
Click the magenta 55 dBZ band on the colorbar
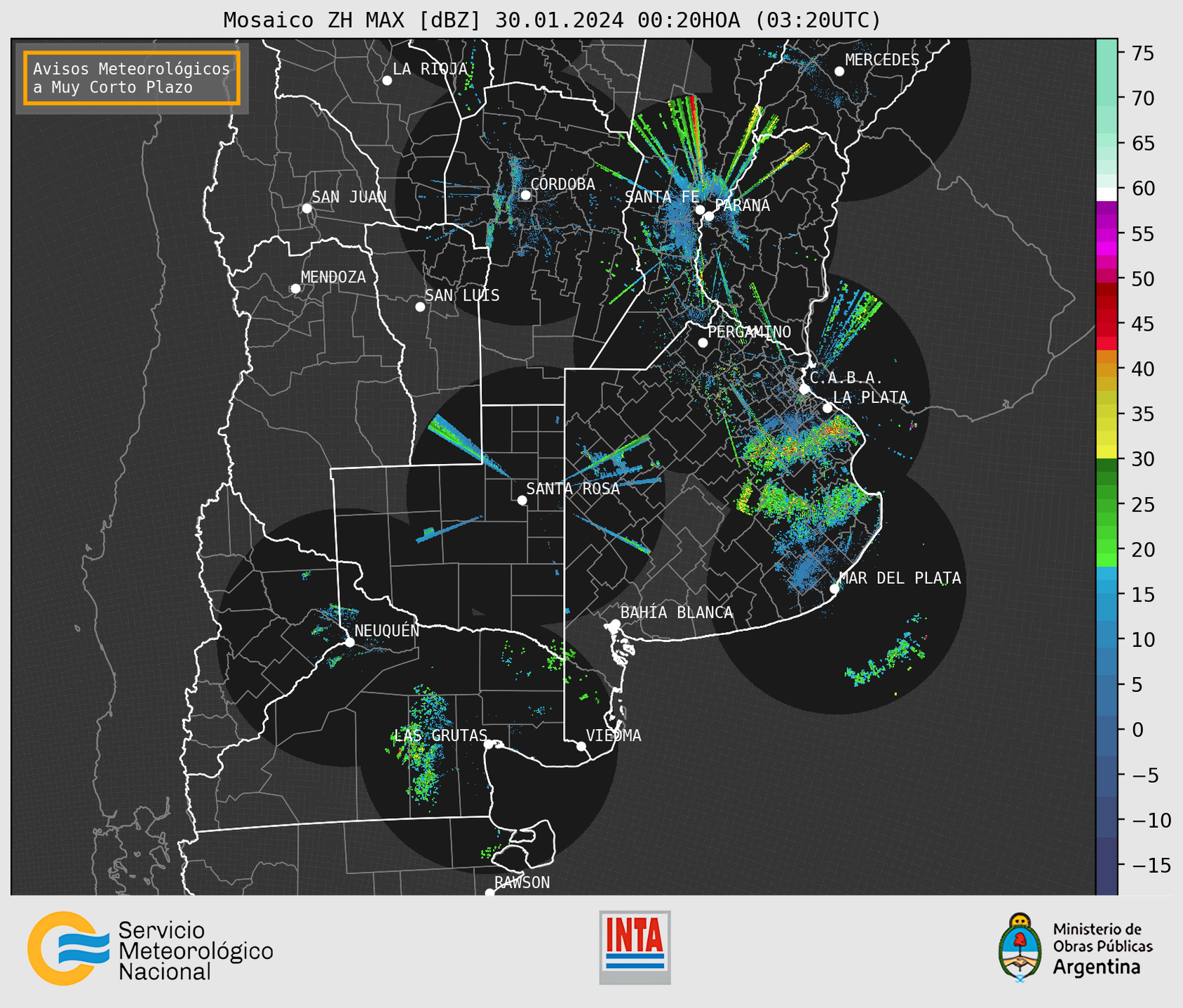[1107, 234]
